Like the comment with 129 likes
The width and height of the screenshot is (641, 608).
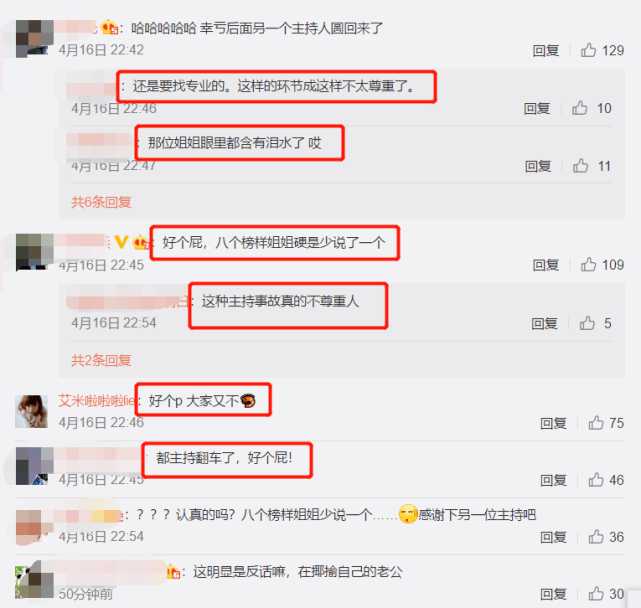tap(588, 50)
